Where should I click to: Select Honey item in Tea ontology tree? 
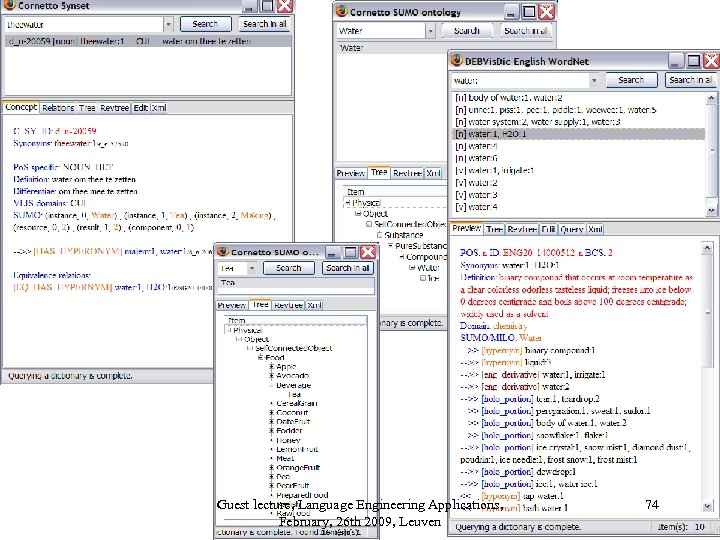click(x=288, y=440)
